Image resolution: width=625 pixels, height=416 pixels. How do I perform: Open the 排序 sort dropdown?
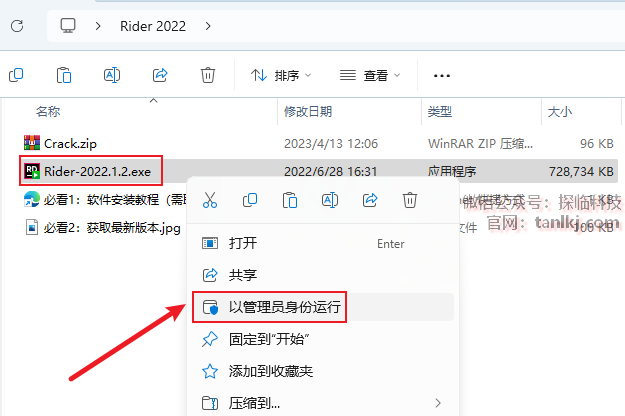tap(281, 75)
